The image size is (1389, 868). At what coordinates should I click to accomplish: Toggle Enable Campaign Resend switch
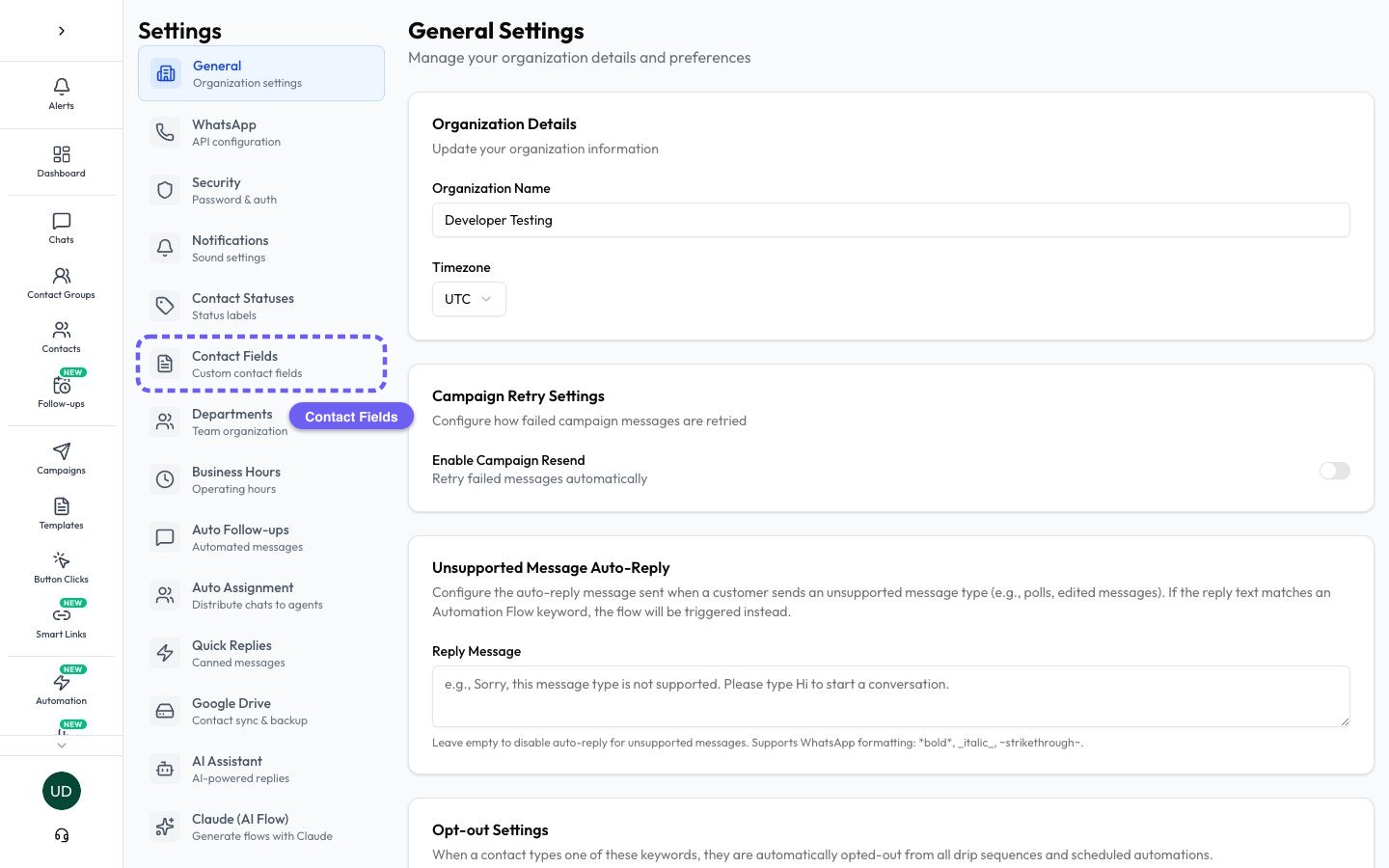(x=1335, y=471)
